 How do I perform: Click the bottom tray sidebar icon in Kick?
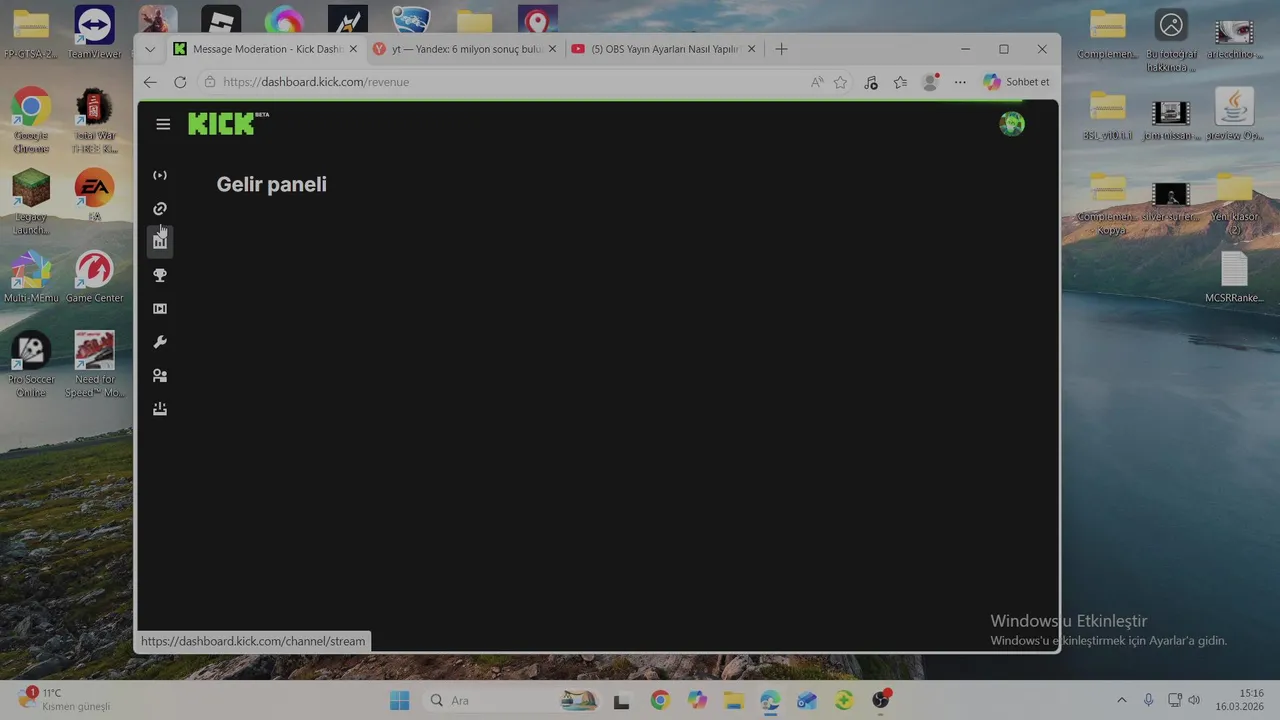tap(160, 409)
